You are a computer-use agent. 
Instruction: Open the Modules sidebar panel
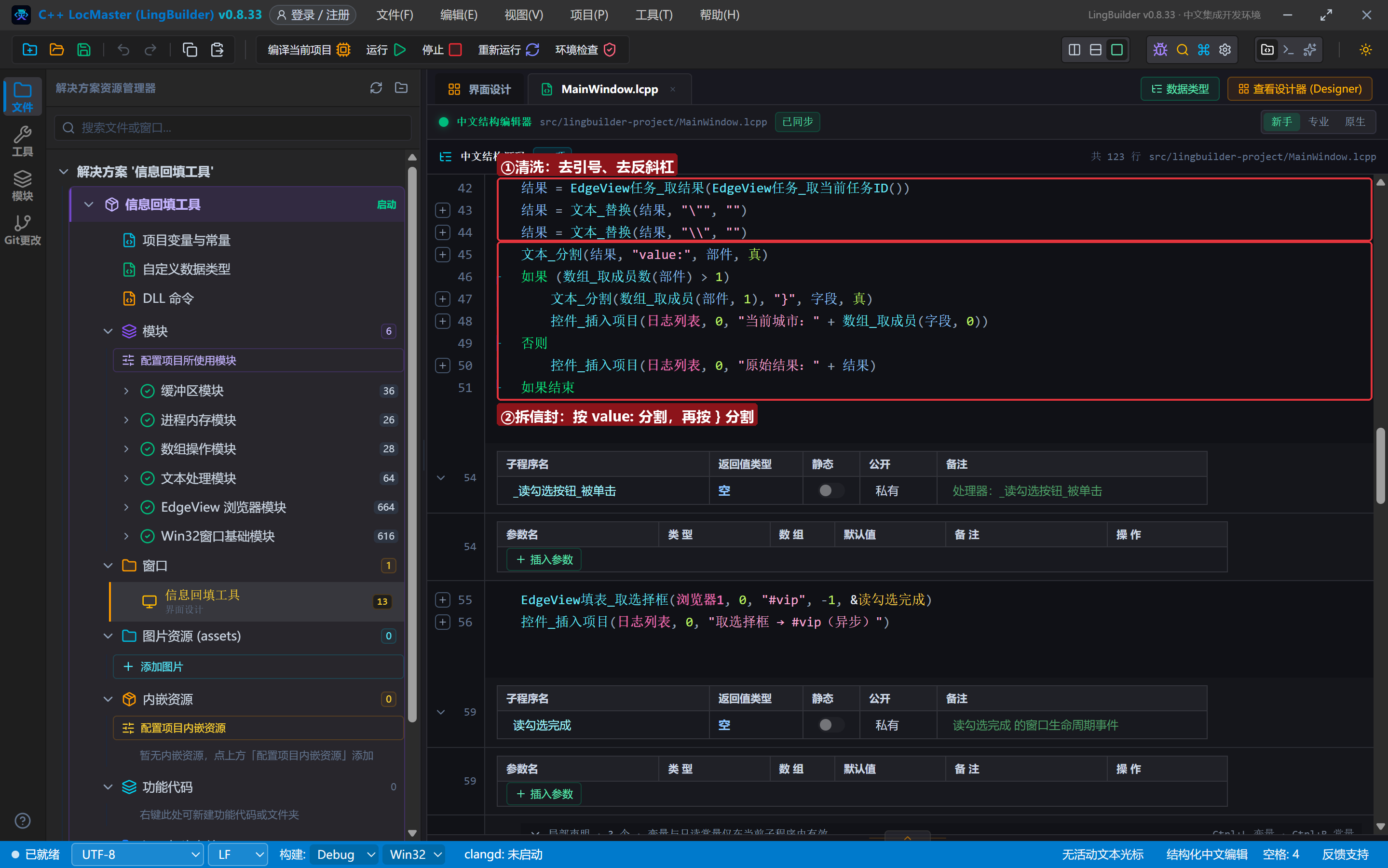(x=22, y=186)
